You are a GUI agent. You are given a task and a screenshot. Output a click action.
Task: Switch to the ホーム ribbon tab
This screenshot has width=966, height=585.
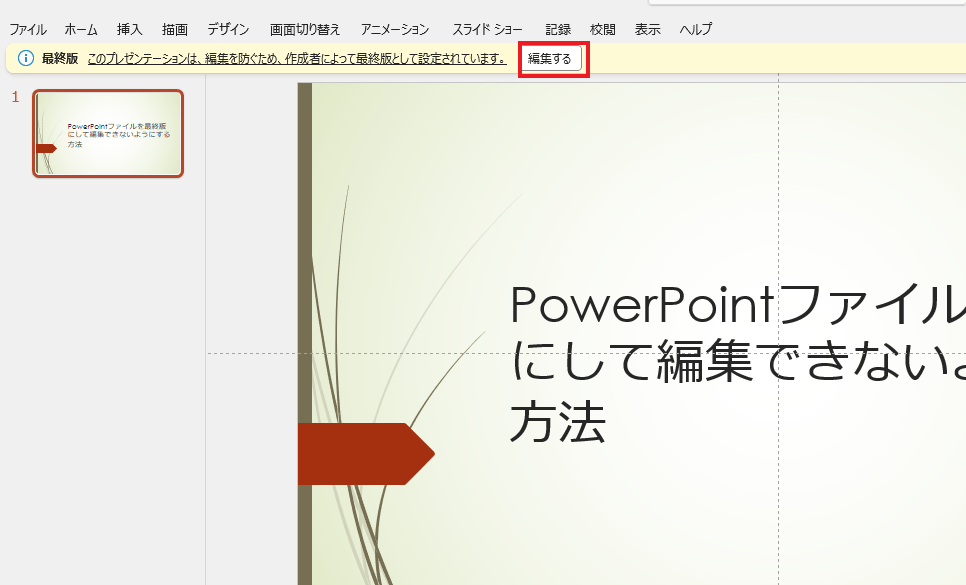pos(81,30)
